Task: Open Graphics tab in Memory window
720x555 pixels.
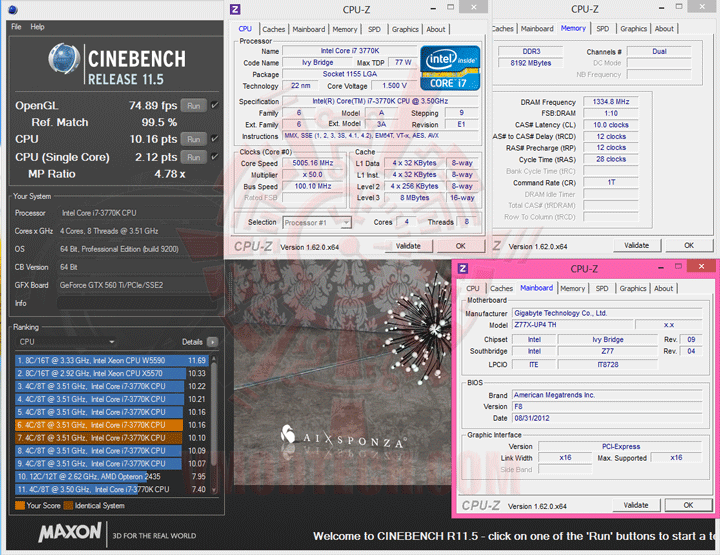Action: (633, 28)
